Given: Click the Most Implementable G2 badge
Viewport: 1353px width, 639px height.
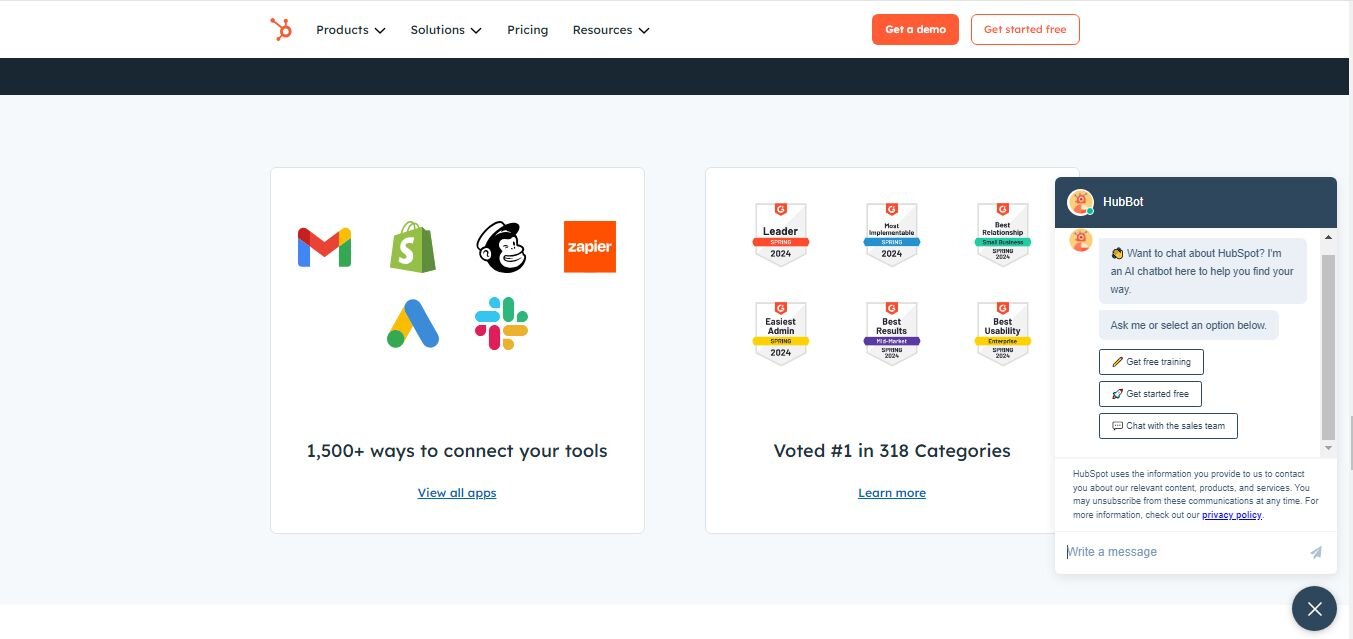Looking at the screenshot, I should 891,235.
